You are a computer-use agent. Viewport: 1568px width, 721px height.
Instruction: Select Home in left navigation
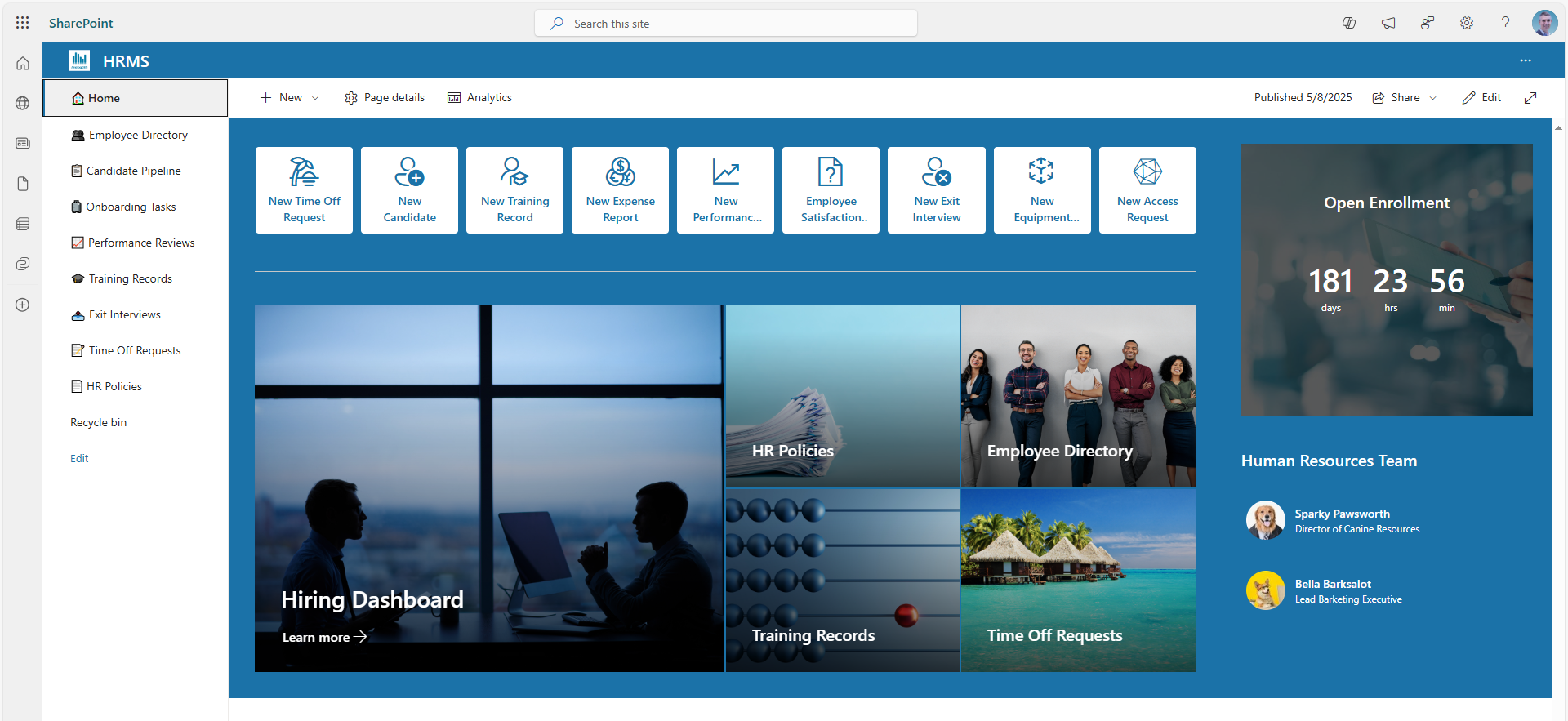(136, 98)
